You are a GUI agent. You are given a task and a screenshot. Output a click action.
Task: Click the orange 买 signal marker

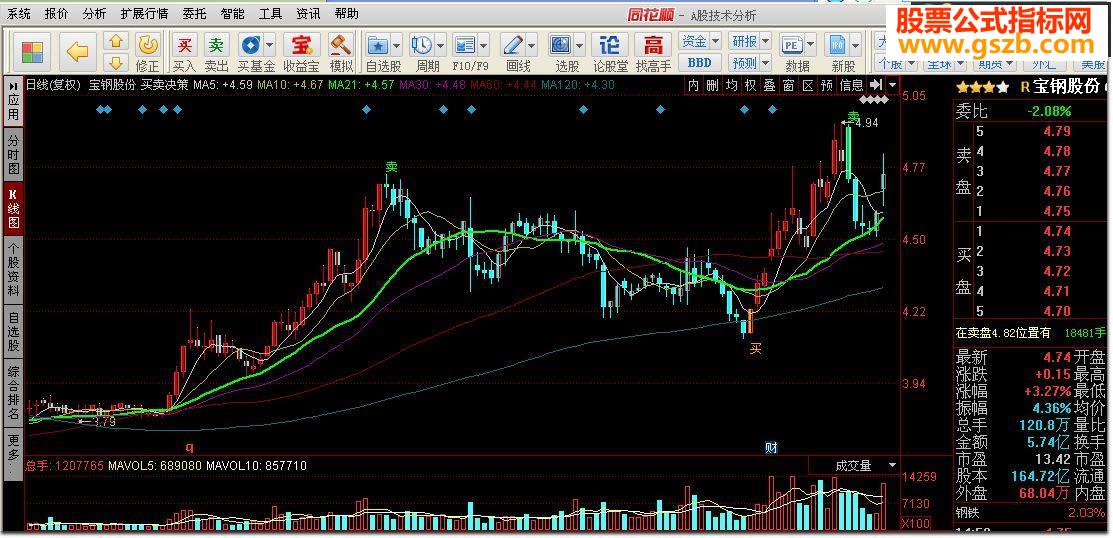coord(756,348)
